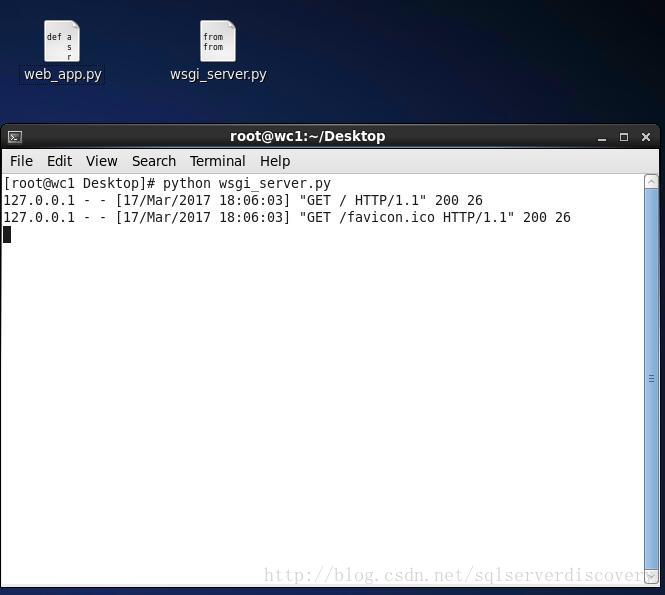Screen dimensions: 665x595
Task: Open the File menu
Action: pyautogui.click(x=21, y=161)
